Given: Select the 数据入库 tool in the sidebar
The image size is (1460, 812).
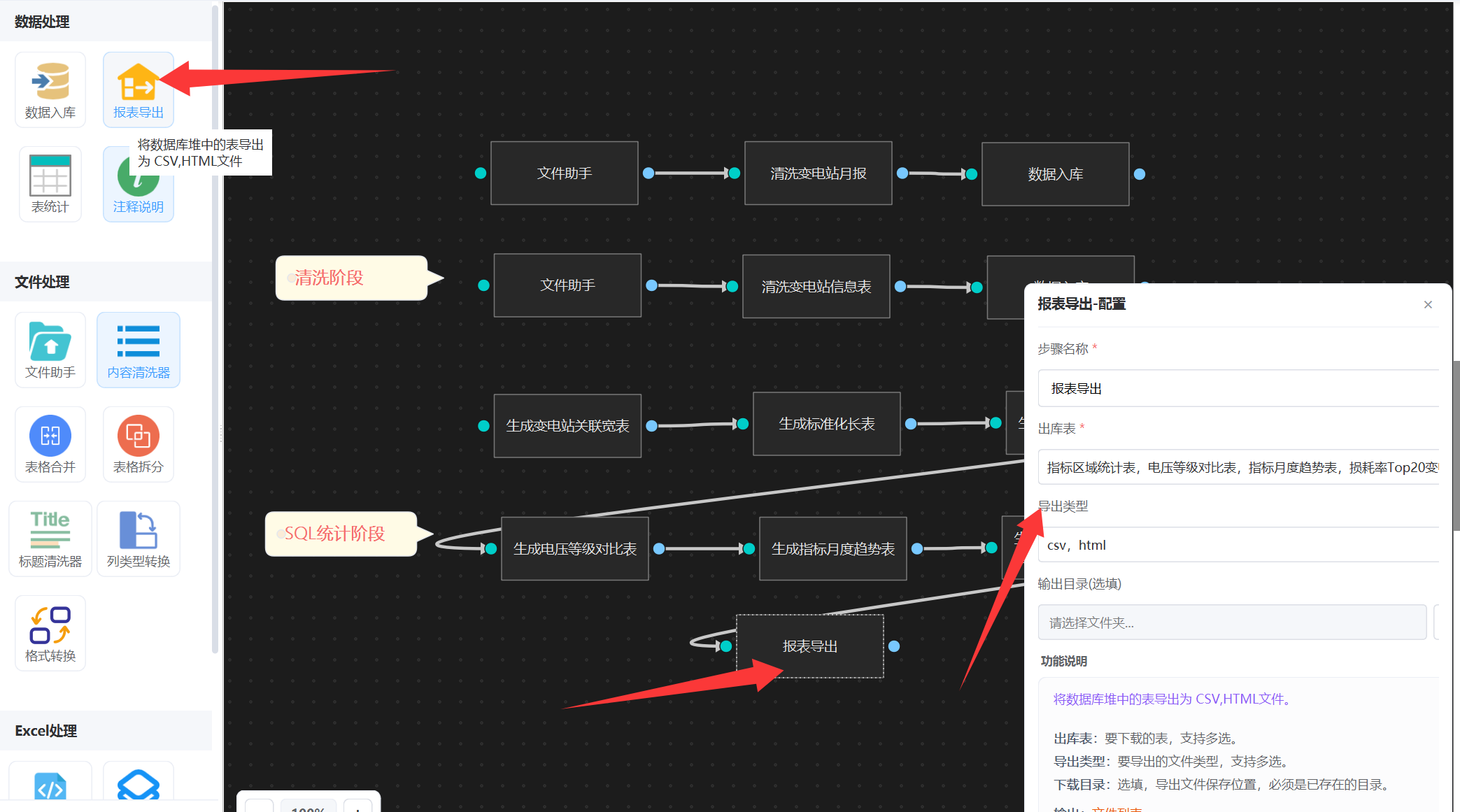Looking at the screenshot, I should [x=50, y=90].
